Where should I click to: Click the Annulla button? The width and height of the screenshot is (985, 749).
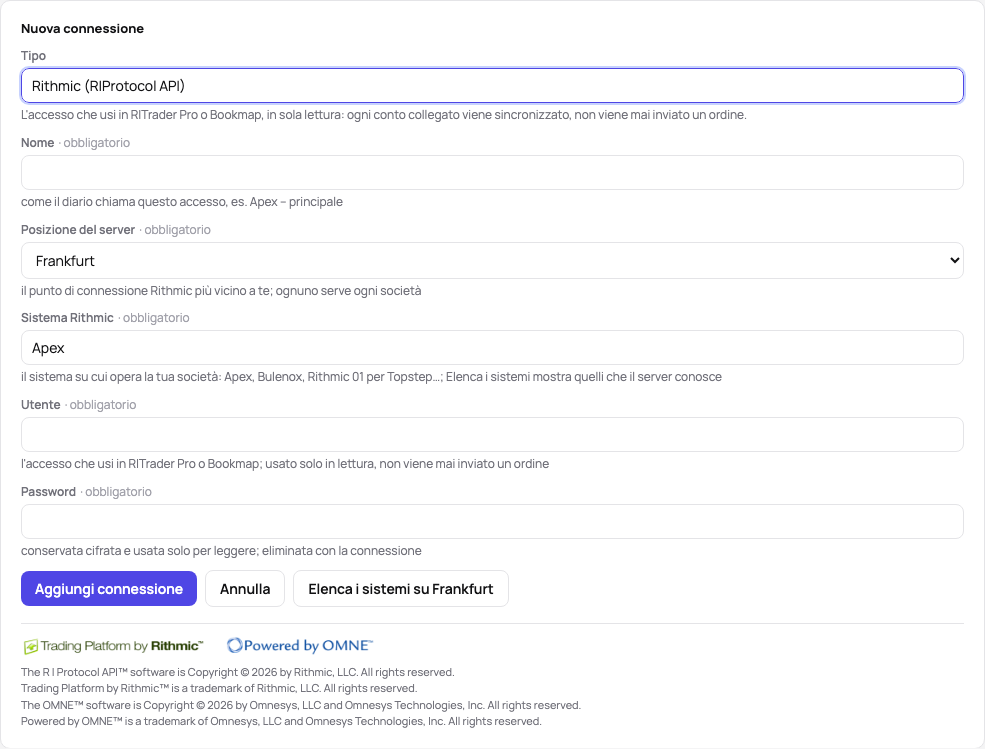point(245,589)
